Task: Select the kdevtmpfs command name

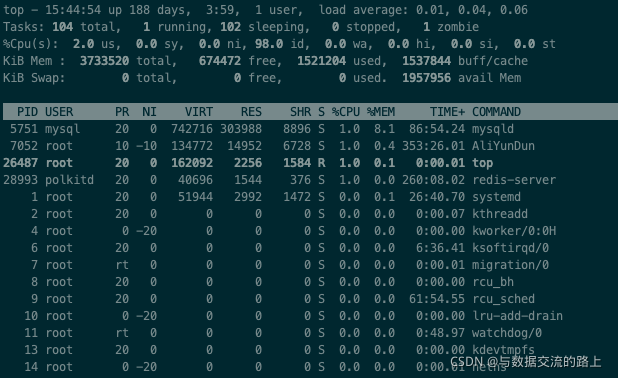Action: coord(504,350)
